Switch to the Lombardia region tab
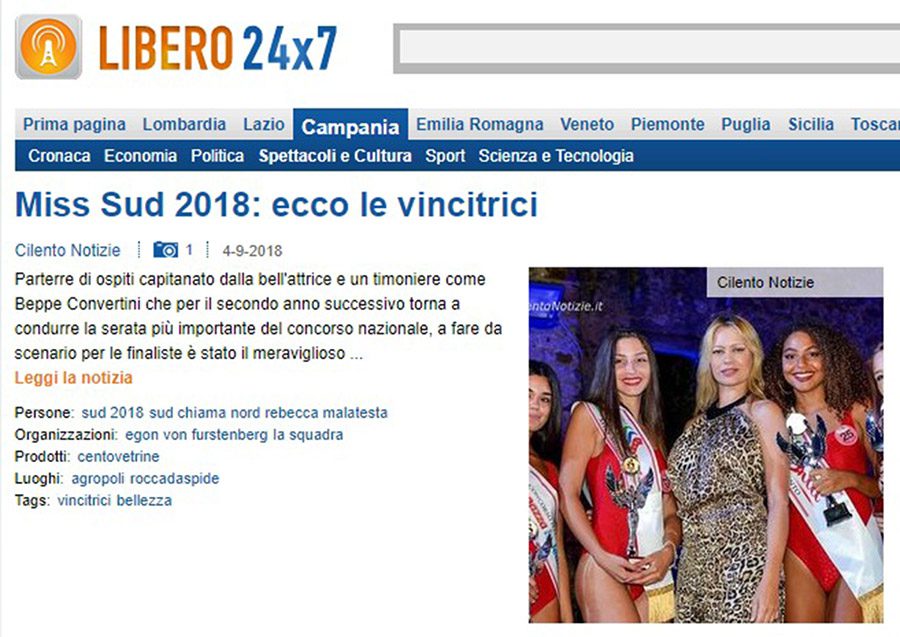The image size is (900, 637). point(184,125)
